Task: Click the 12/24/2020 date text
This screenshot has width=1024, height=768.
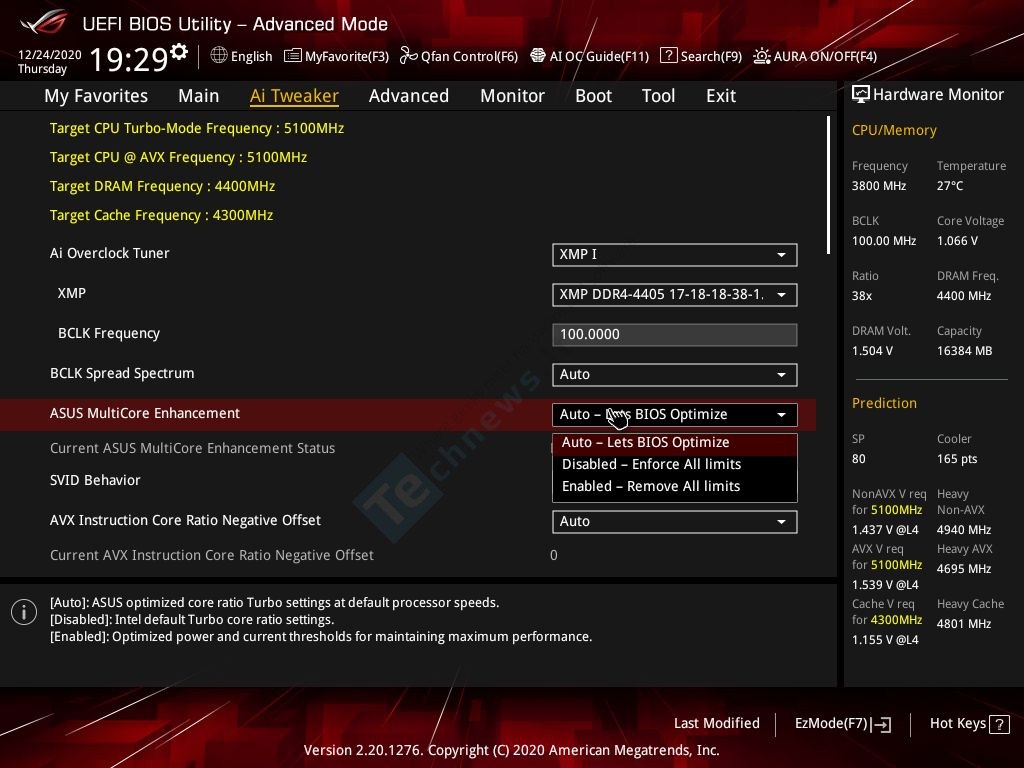Action: (50, 55)
